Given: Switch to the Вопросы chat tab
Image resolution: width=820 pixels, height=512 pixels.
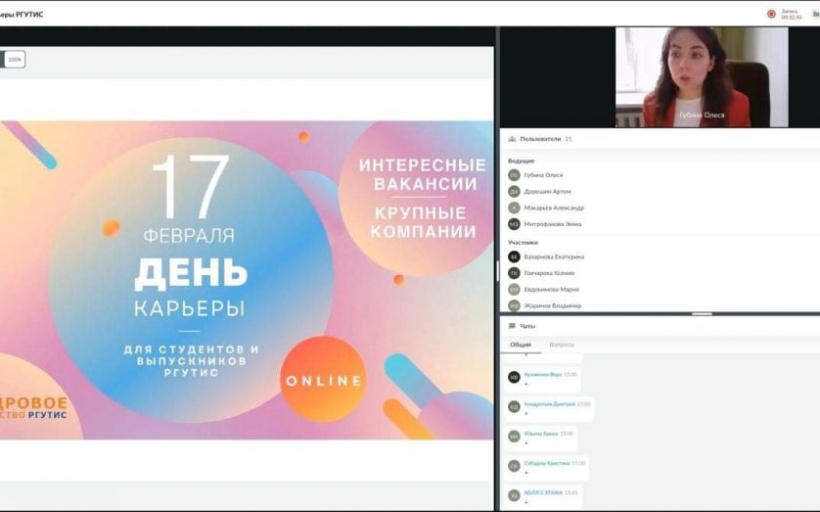Looking at the screenshot, I should point(562,345).
